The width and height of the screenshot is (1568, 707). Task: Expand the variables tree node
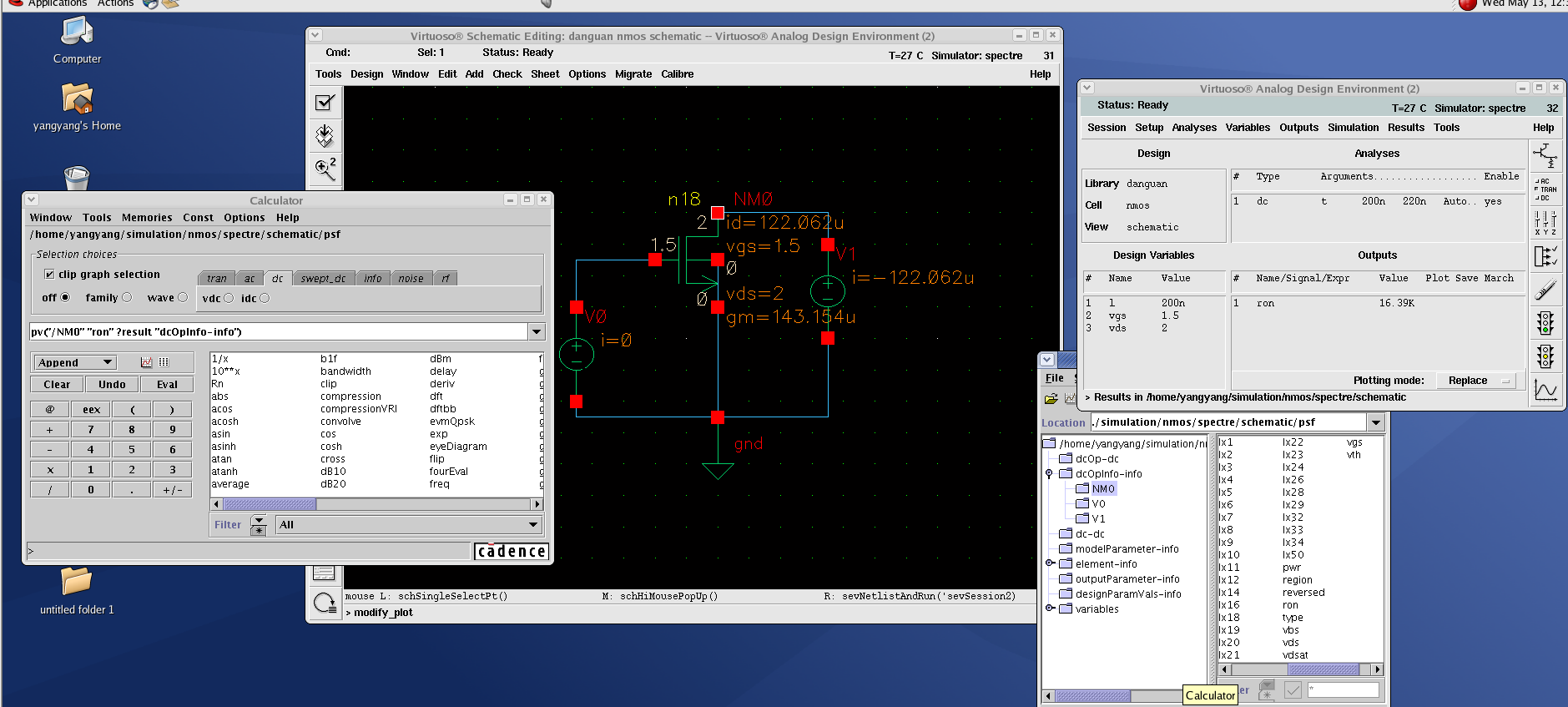(1049, 609)
